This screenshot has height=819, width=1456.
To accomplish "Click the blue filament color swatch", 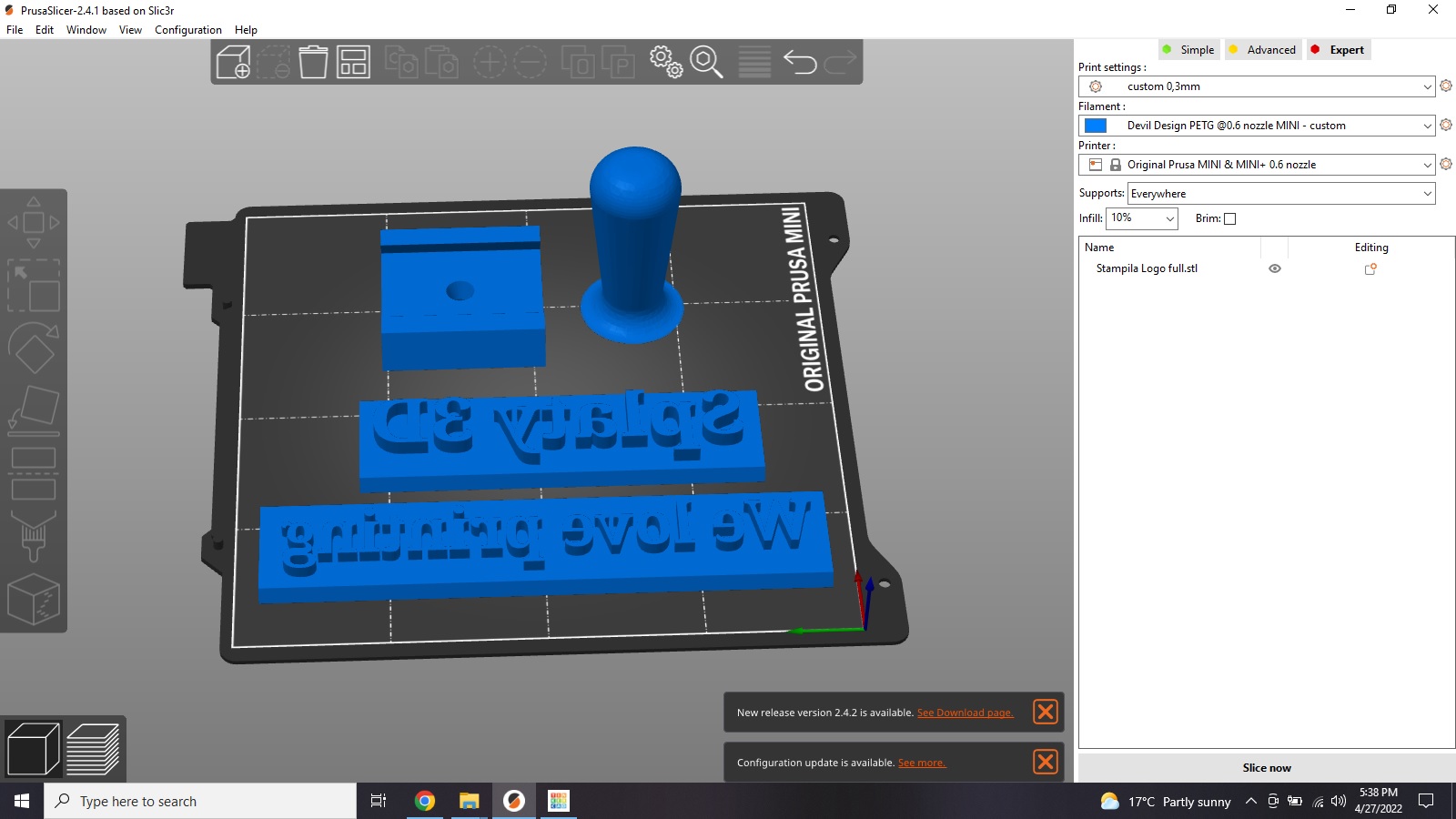I will point(1096,126).
